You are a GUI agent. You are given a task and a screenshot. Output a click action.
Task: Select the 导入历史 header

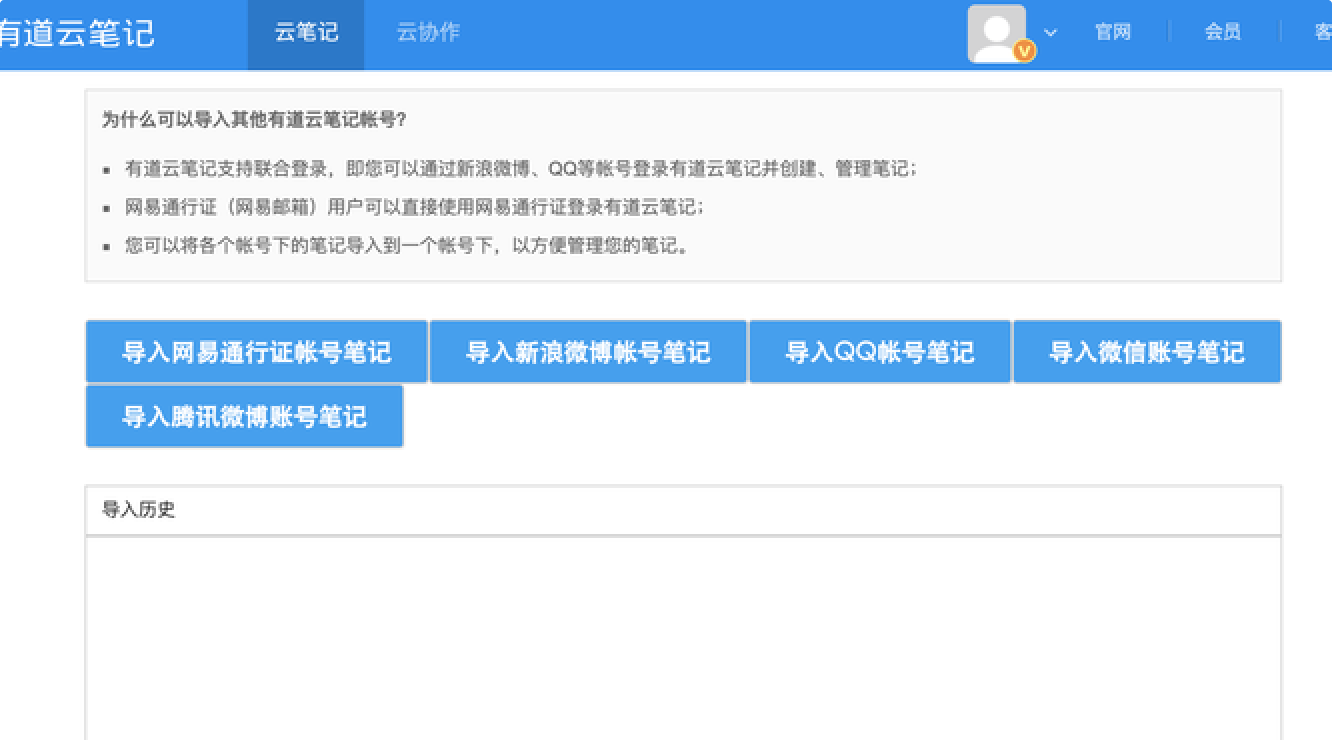coord(683,511)
